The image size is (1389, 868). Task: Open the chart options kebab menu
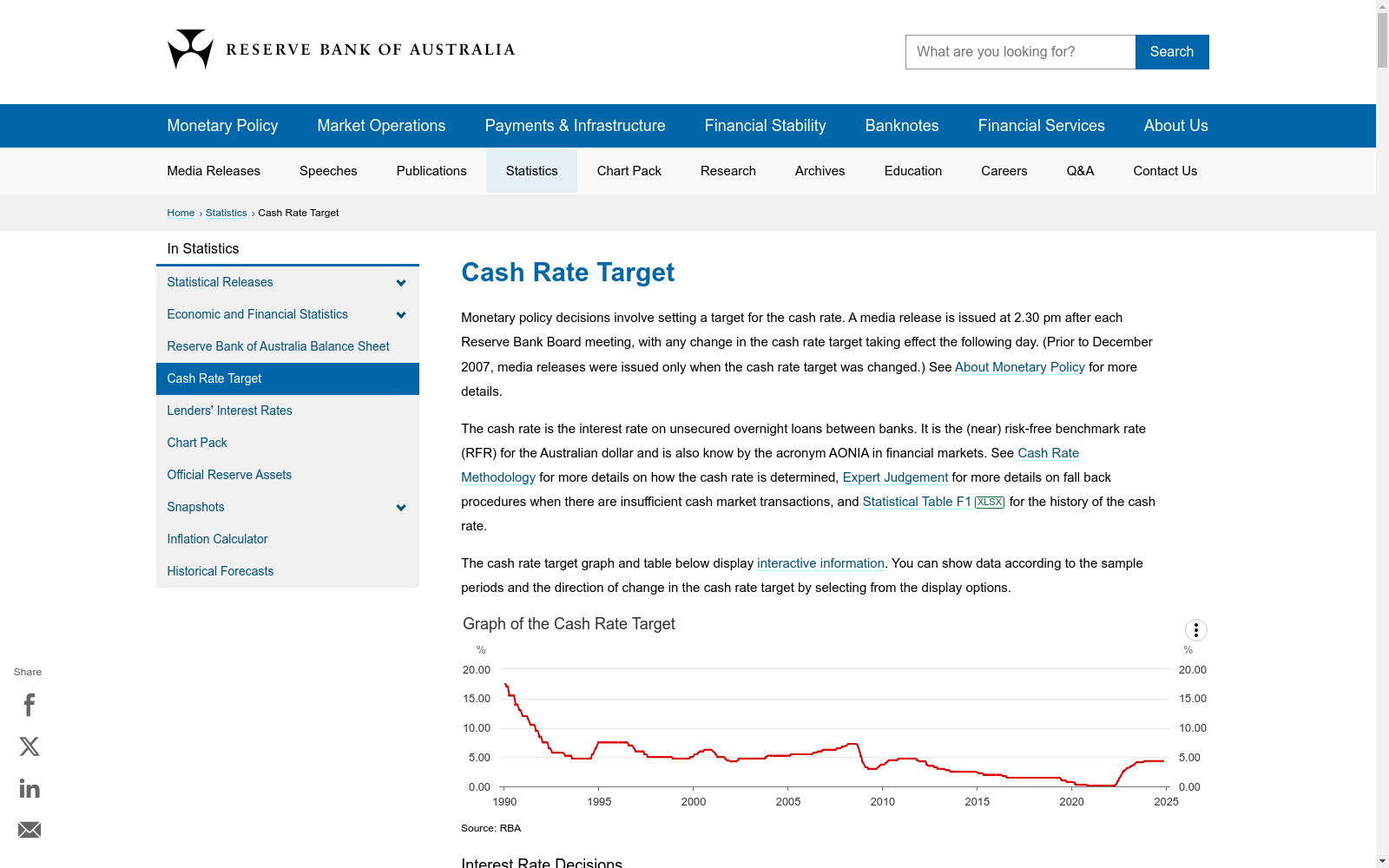tap(1196, 630)
